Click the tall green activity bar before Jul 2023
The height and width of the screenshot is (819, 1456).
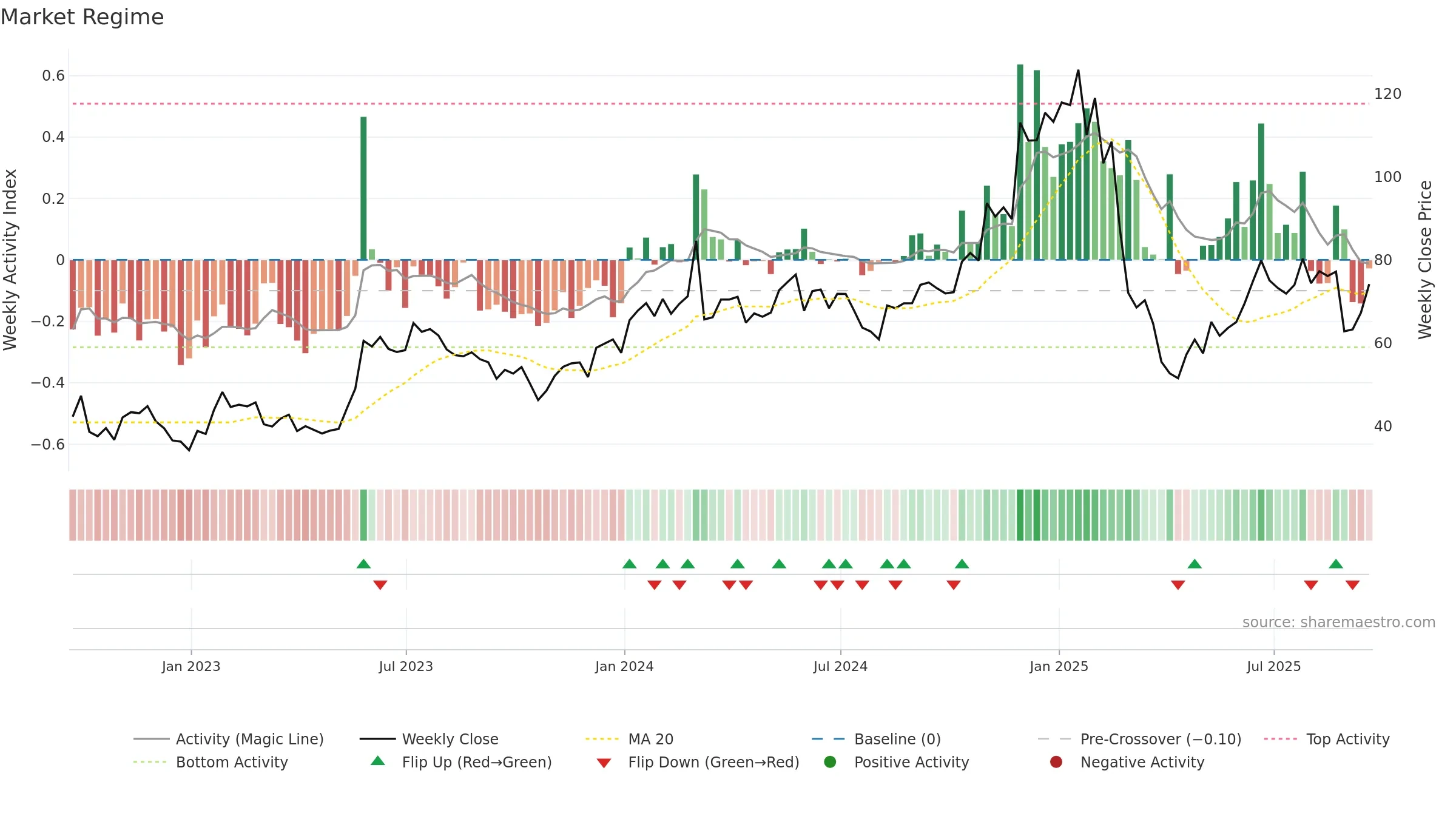[x=363, y=188]
